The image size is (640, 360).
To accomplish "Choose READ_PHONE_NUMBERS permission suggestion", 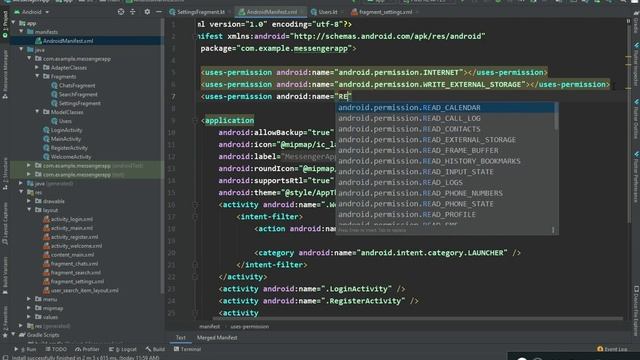I will point(445,193).
